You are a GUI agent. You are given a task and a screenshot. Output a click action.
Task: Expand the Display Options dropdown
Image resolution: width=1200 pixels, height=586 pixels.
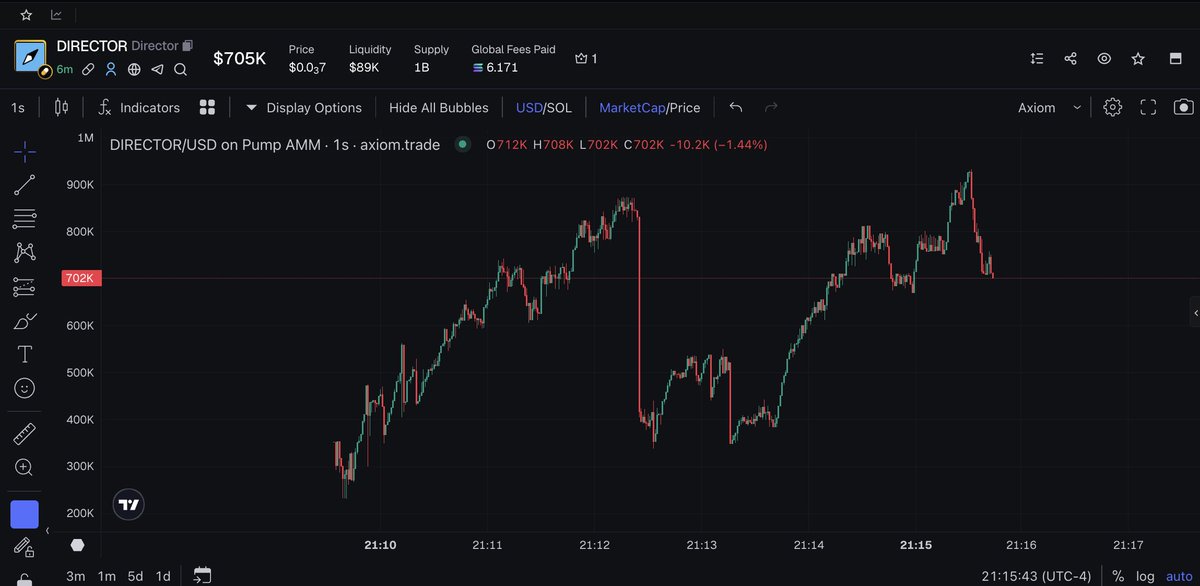(304, 107)
